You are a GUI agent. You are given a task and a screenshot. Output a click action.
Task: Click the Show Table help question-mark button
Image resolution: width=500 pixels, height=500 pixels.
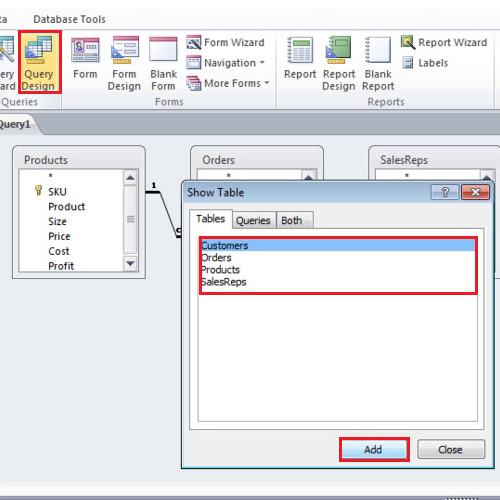point(445,192)
